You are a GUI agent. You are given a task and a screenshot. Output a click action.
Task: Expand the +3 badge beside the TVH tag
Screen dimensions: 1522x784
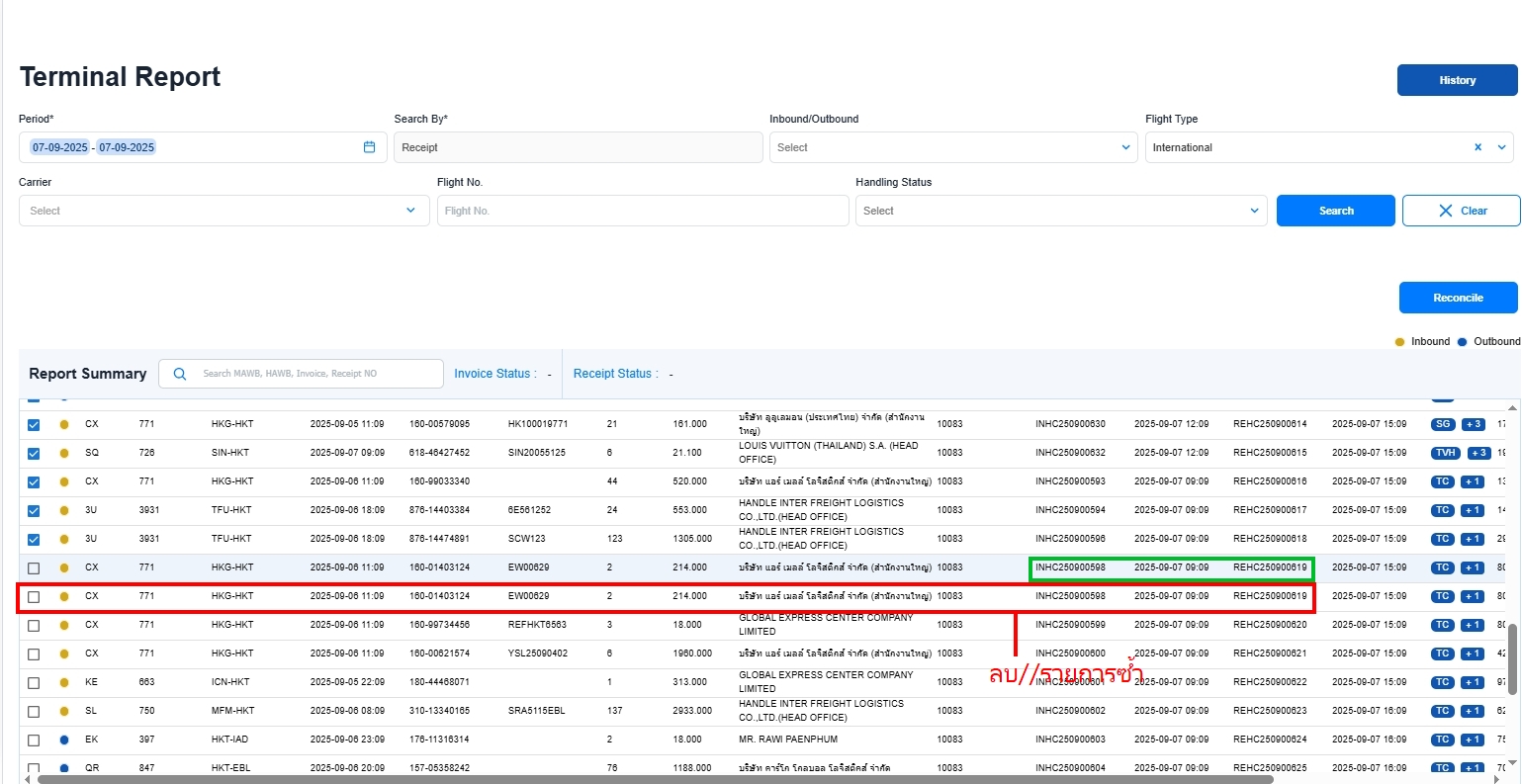tap(1478, 453)
